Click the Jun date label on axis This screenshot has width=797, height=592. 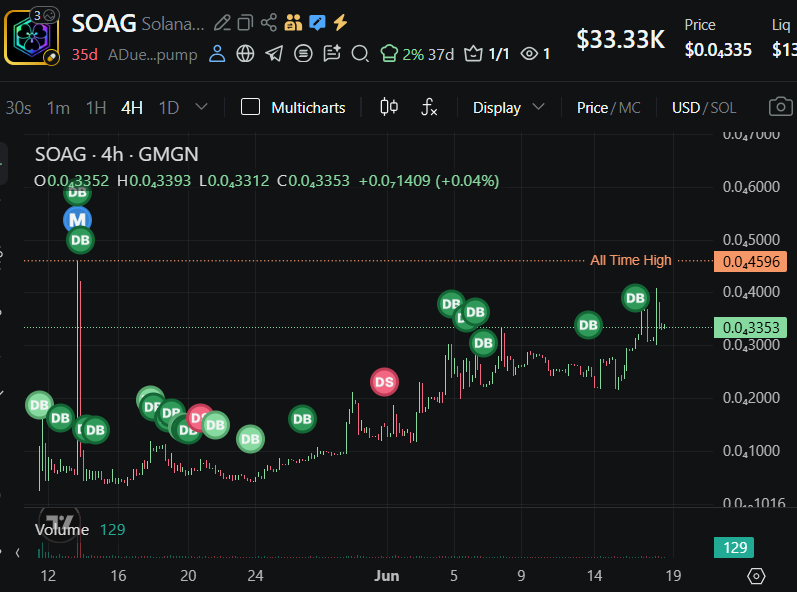point(386,576)
